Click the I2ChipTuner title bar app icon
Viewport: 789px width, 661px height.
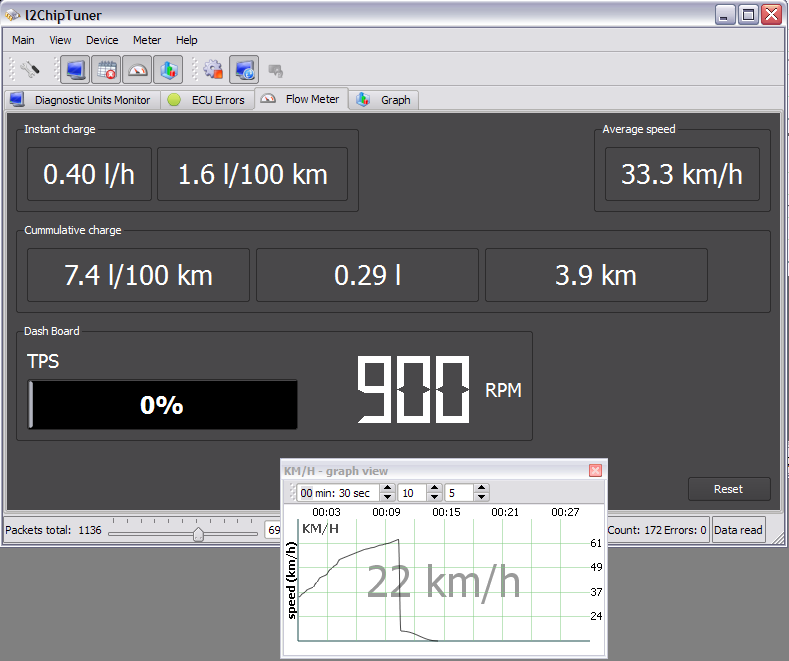(13, 16)
